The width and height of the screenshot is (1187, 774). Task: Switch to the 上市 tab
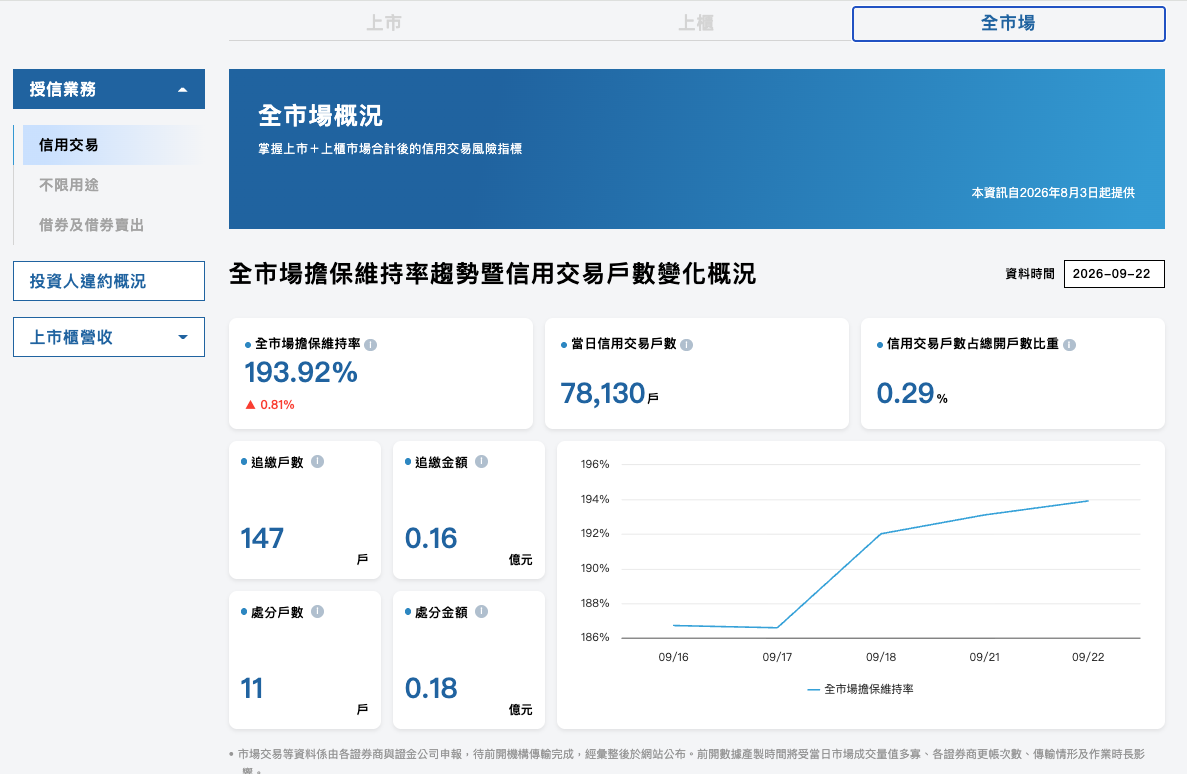[x=384, y=23]
